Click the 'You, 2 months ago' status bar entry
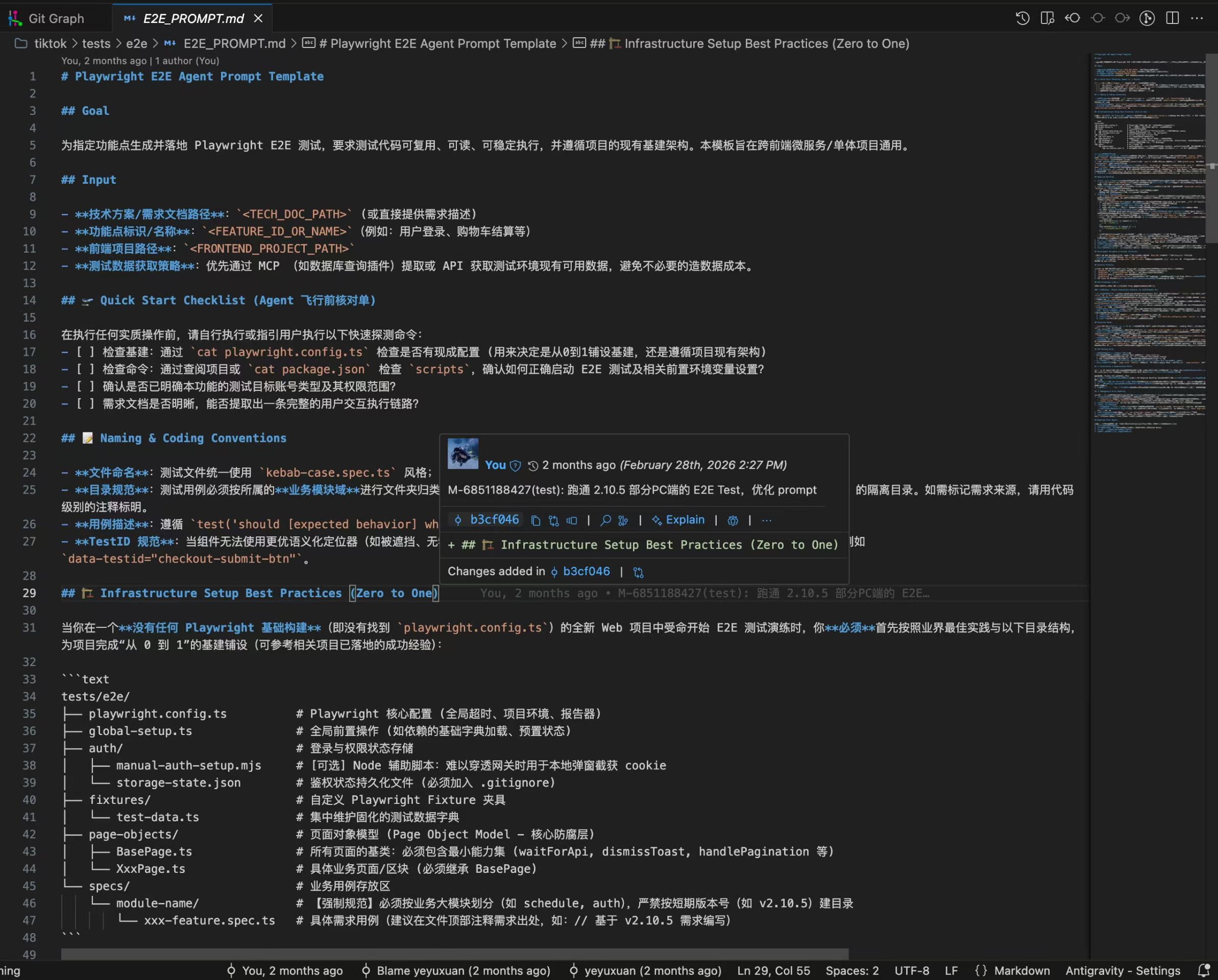The image size is (1218, 980). pos(285,970)
